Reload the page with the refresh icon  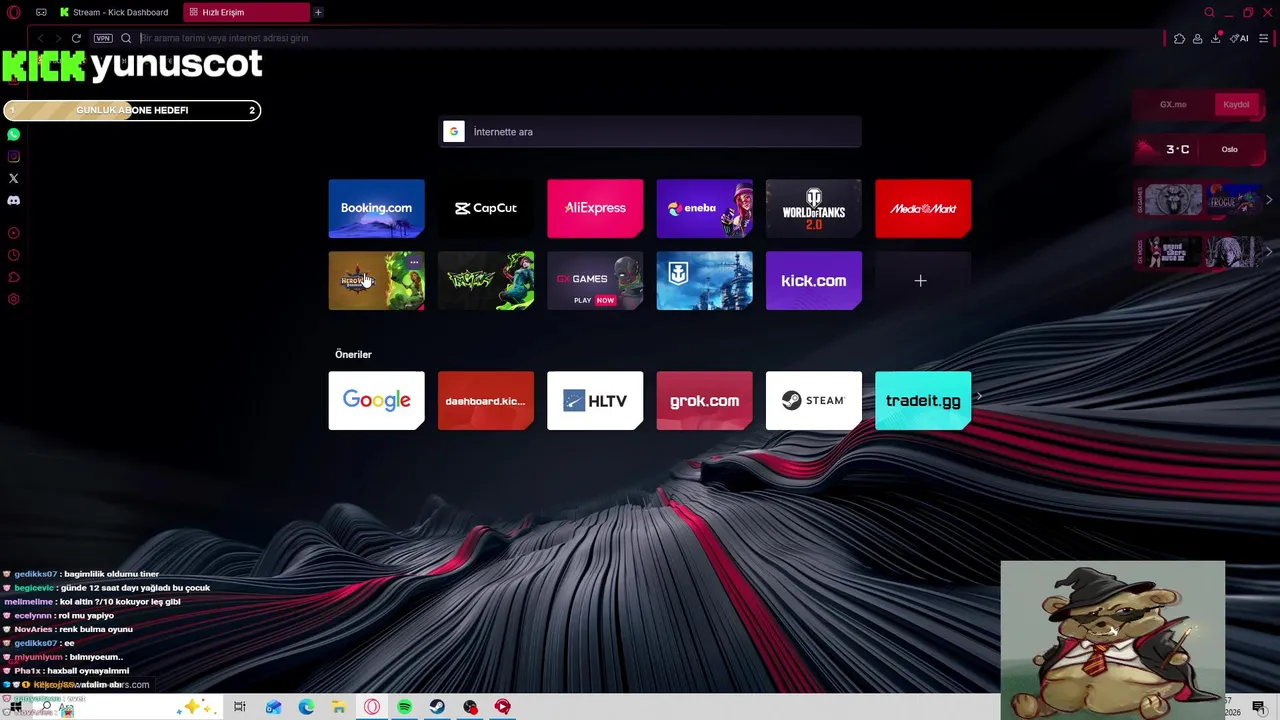[x=76, y=38]
